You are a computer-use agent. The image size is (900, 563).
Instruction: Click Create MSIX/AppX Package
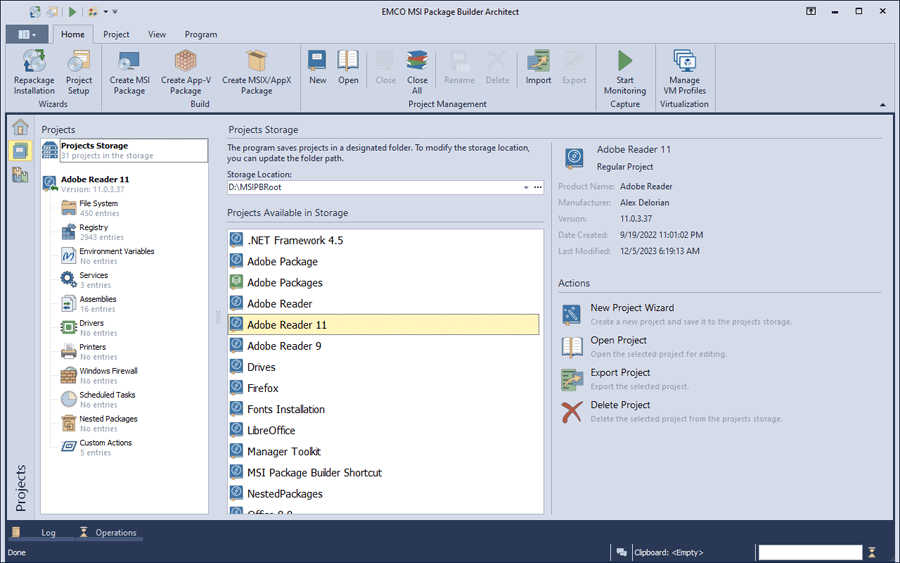257,72
